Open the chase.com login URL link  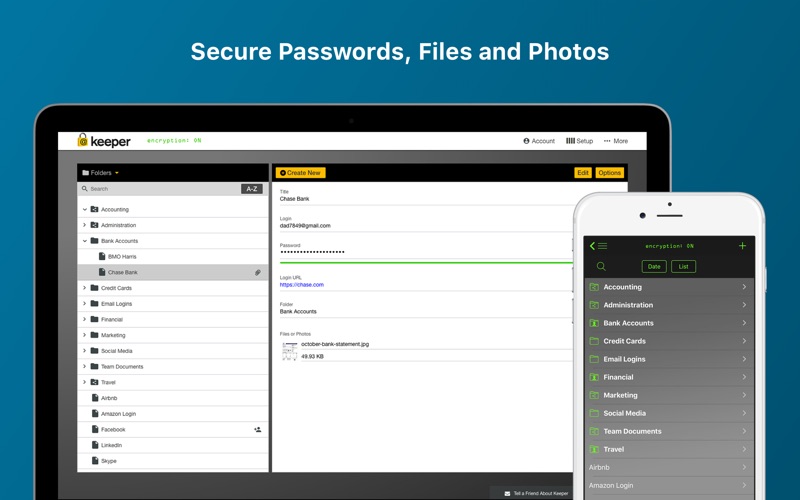[302, 285]
